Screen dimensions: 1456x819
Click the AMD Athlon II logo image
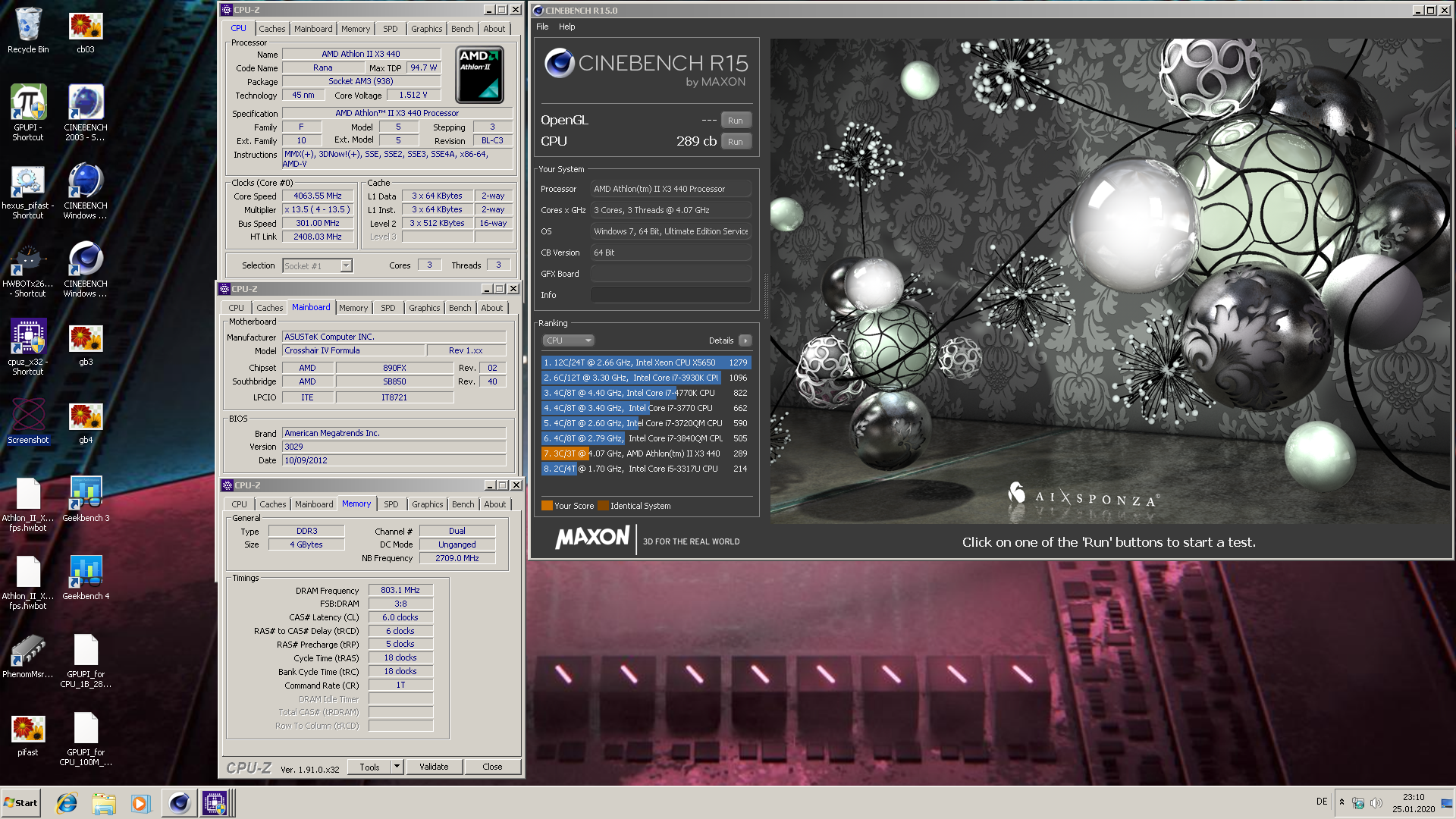tap(480, 75)
